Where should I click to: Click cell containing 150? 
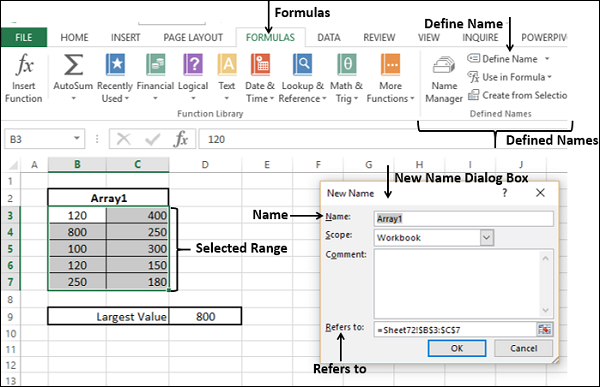pos(137,265)
